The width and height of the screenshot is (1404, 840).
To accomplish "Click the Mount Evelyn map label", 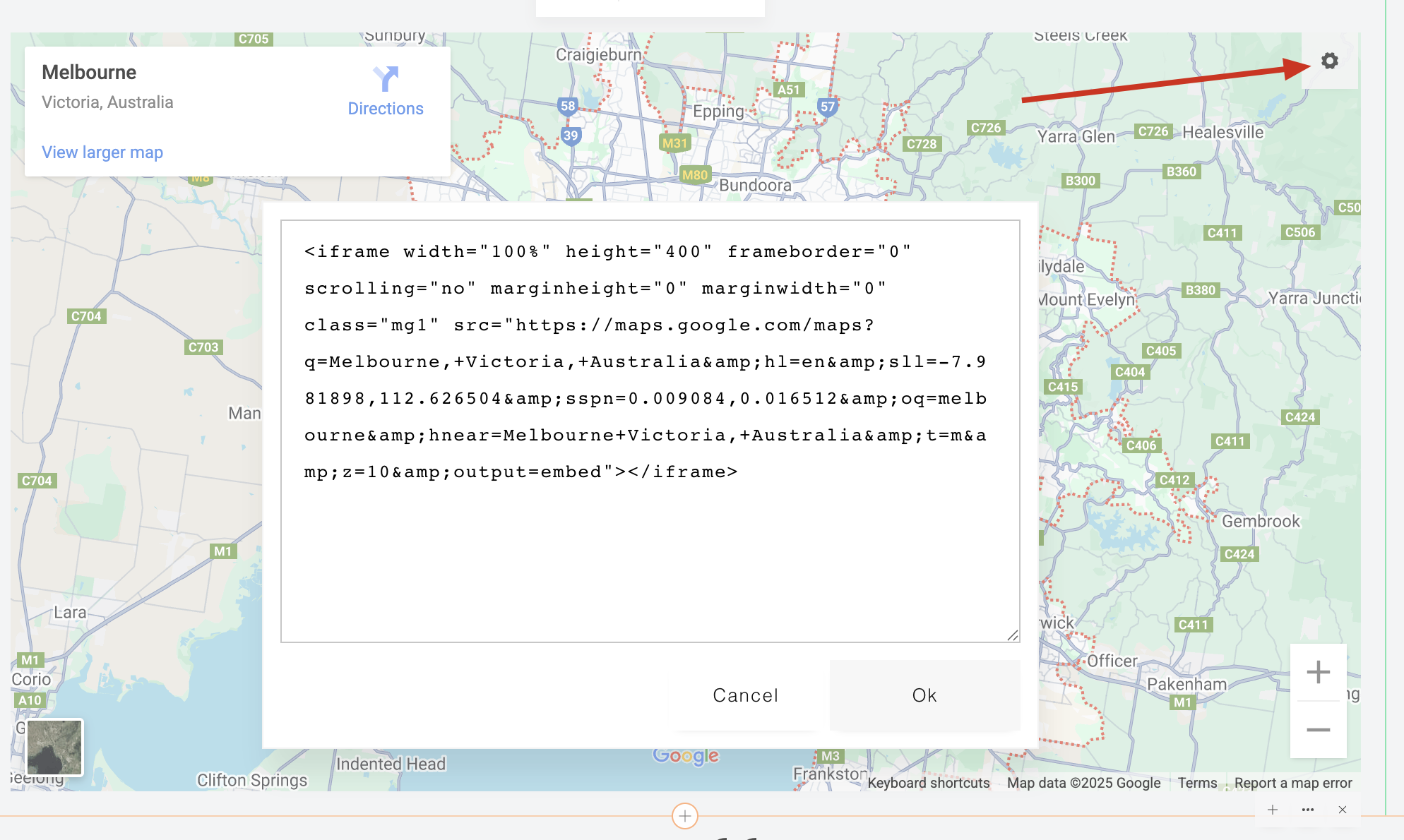I will click(x=1086, y=300).
